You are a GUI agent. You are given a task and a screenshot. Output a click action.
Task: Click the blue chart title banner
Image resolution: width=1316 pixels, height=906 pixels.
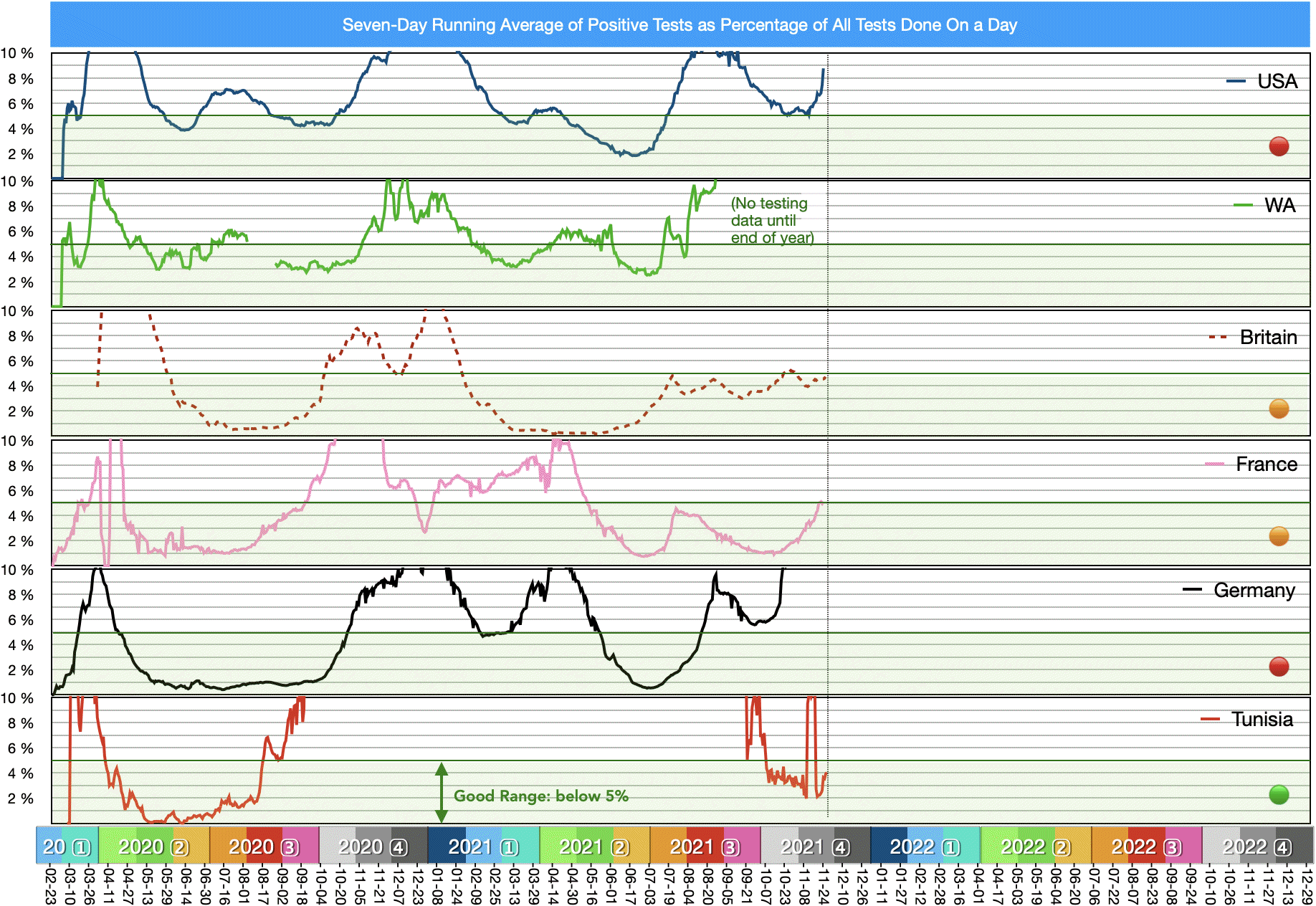pyautogui.click(x=680, y=25)
